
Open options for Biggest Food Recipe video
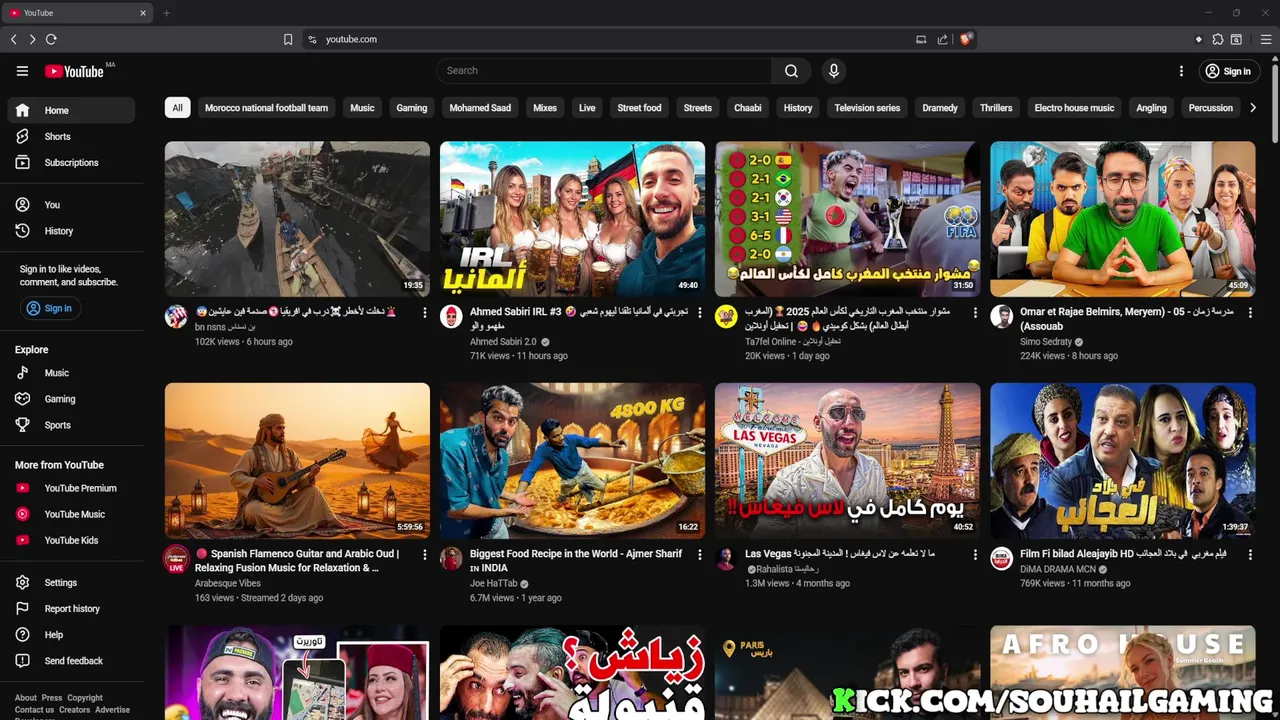[699, 555]
